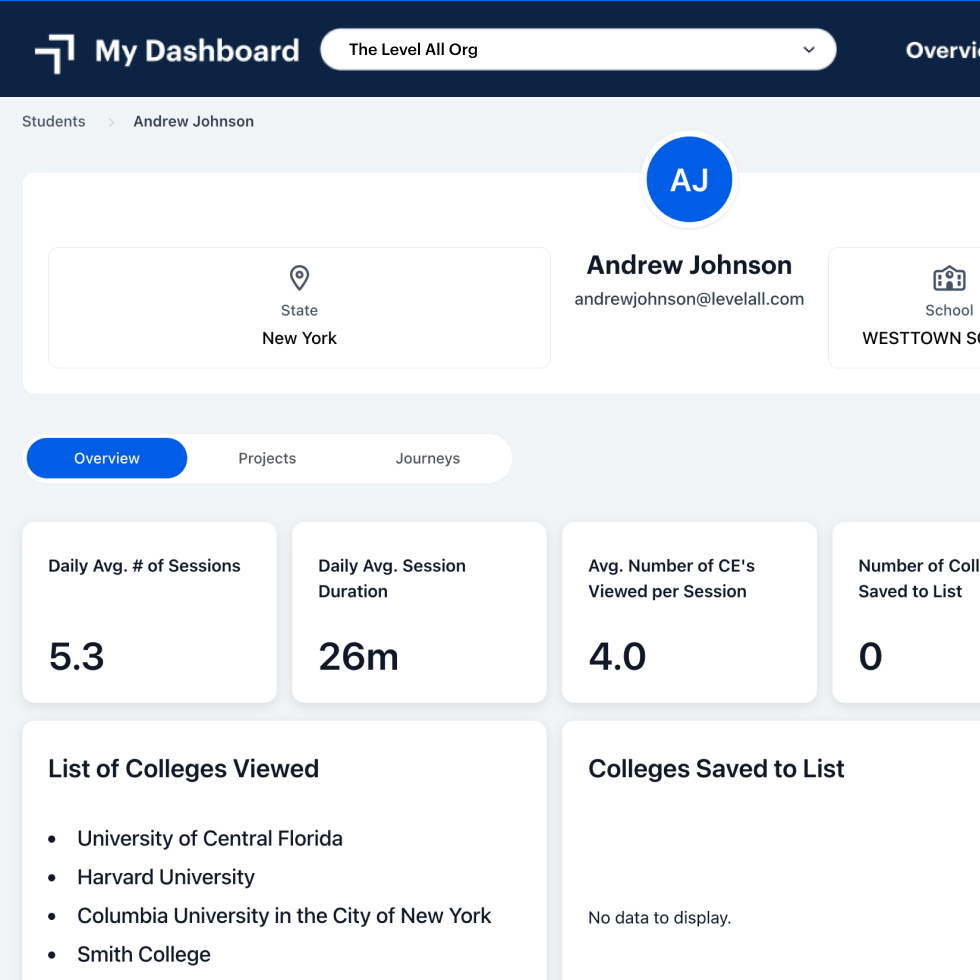
Task: Open The Level All Org dropdown
Action: pos(578,49)
